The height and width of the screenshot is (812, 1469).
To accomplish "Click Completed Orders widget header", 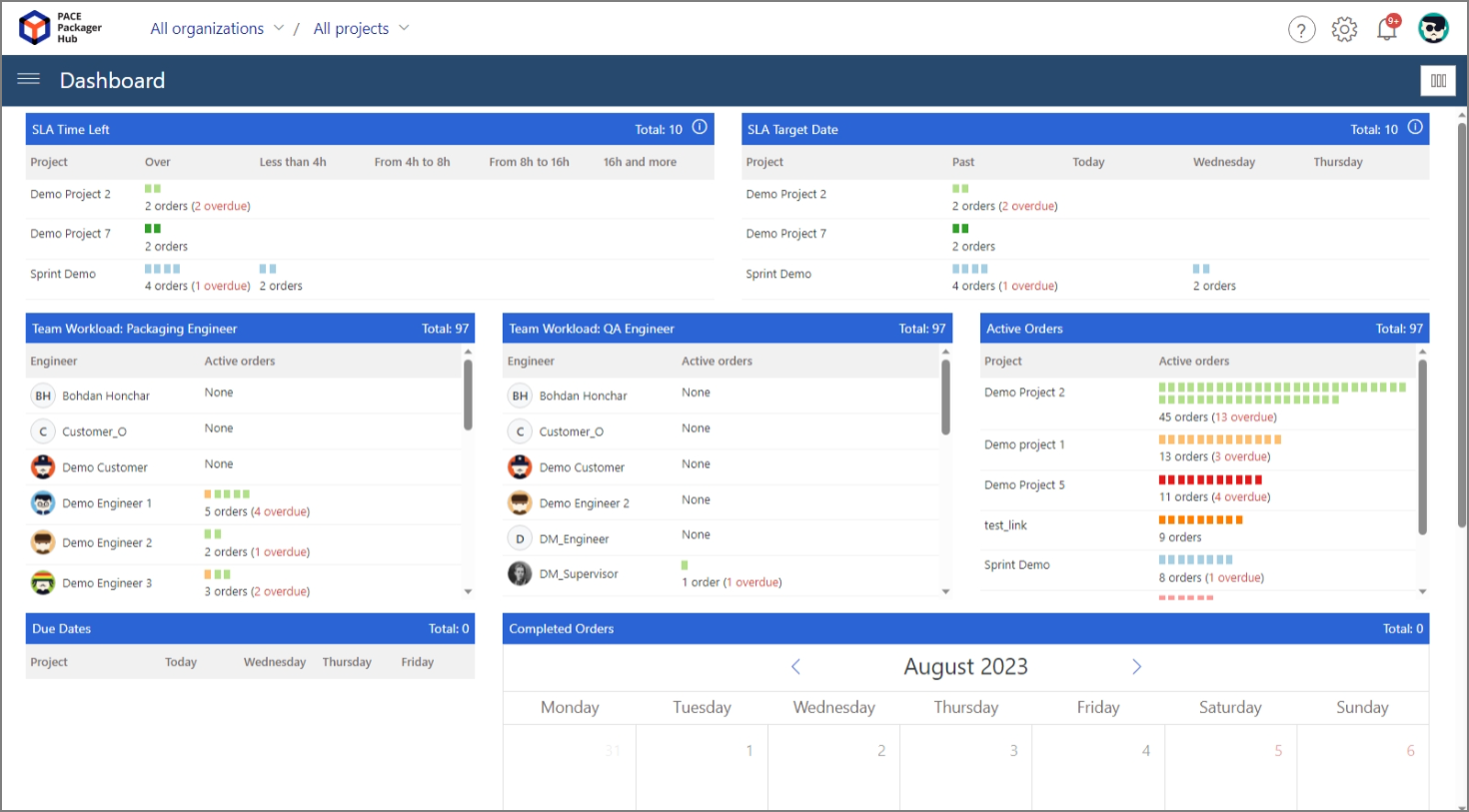I will [965, 628].
